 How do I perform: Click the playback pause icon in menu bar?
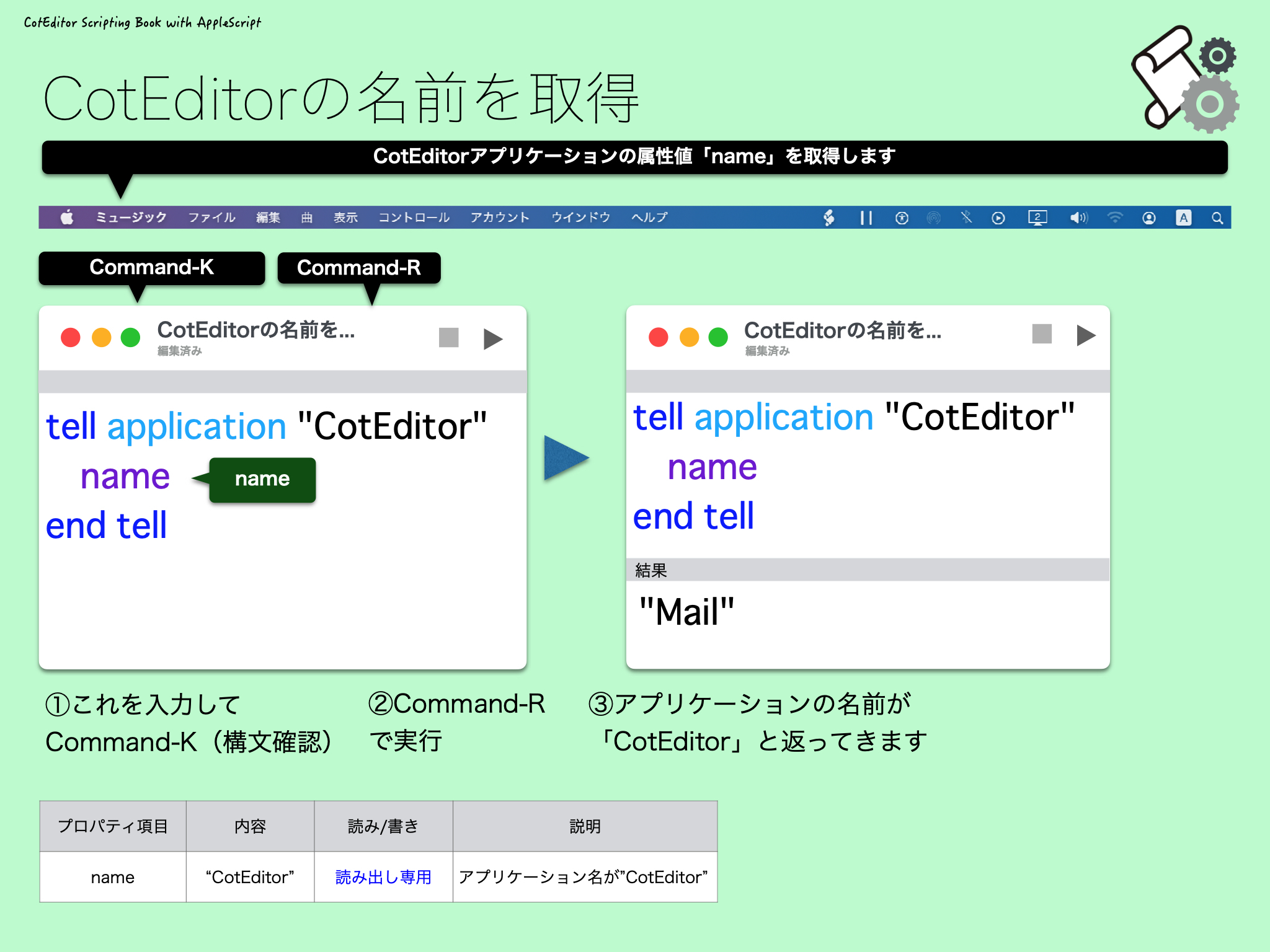866,218
